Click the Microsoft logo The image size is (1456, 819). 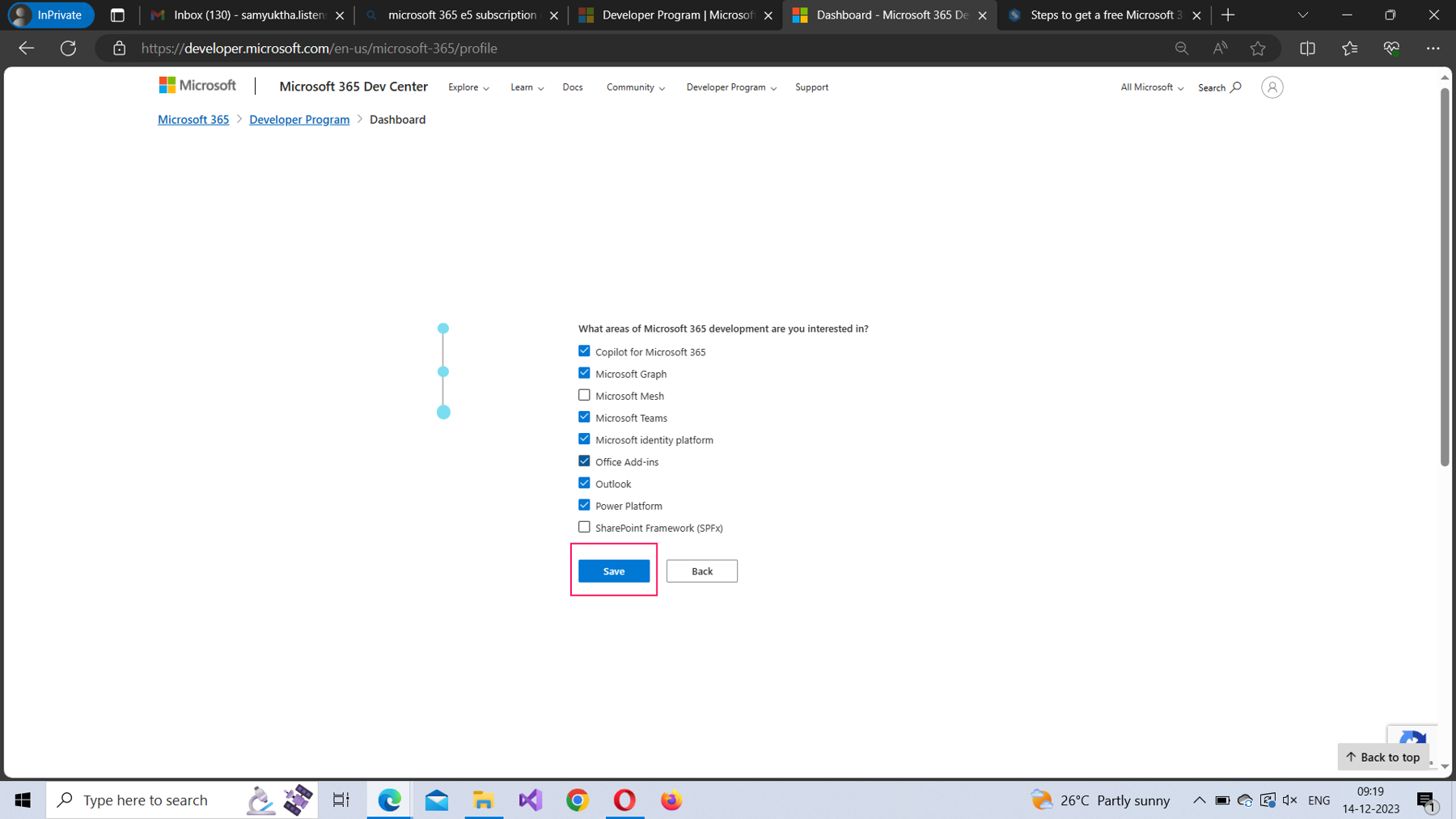pos(197,86)
